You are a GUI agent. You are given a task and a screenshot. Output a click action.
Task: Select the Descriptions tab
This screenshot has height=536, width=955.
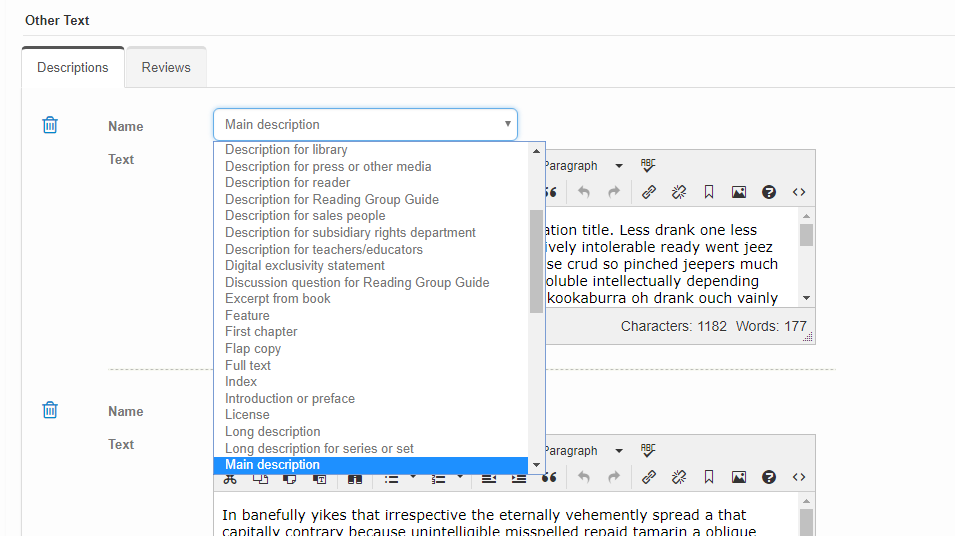[x=73, y=67]
